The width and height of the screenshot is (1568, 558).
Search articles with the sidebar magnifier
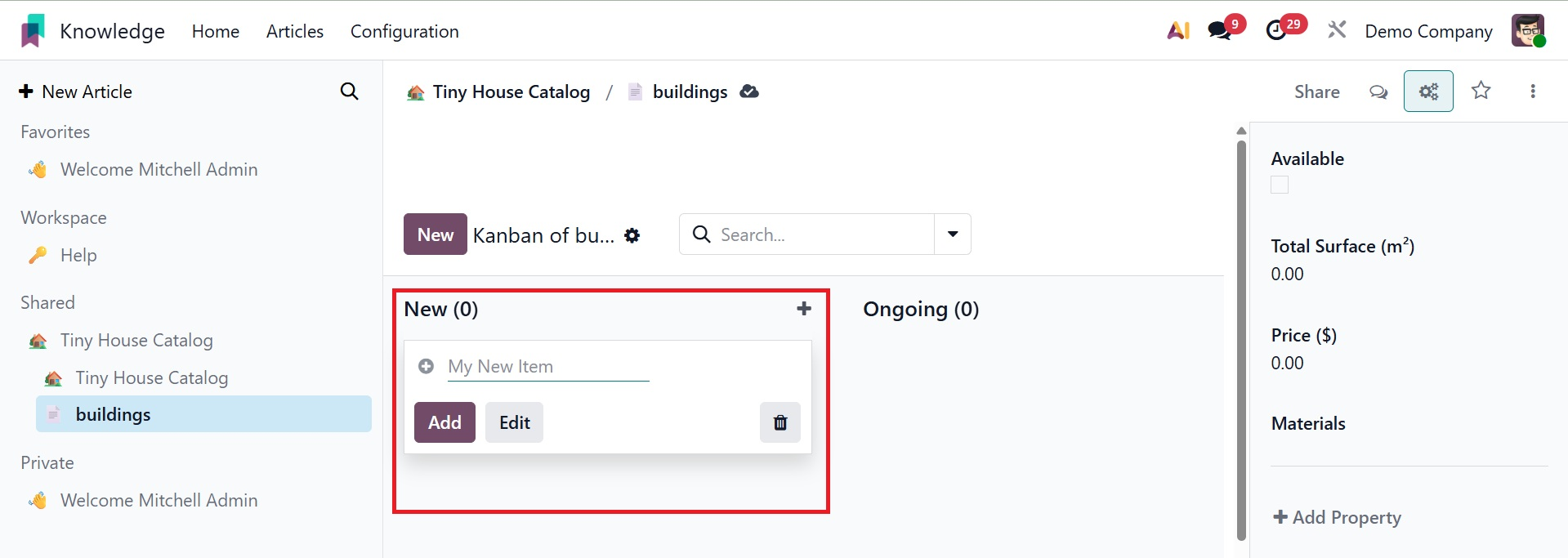coord(349,92)
